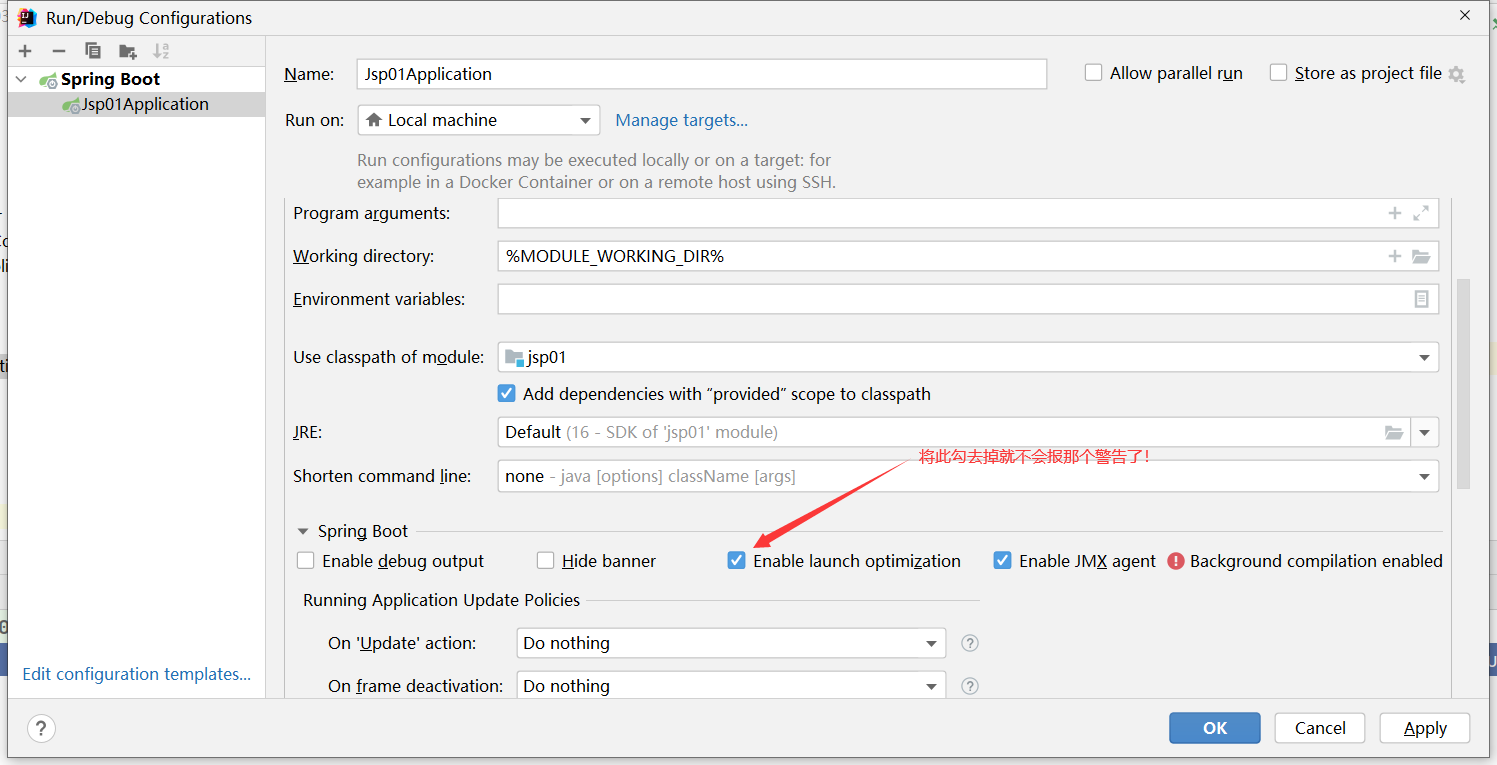1497x765 pixels.
Task: Show help for On 'Update' action
Action: pyautogui.click(x=969, y=643)
